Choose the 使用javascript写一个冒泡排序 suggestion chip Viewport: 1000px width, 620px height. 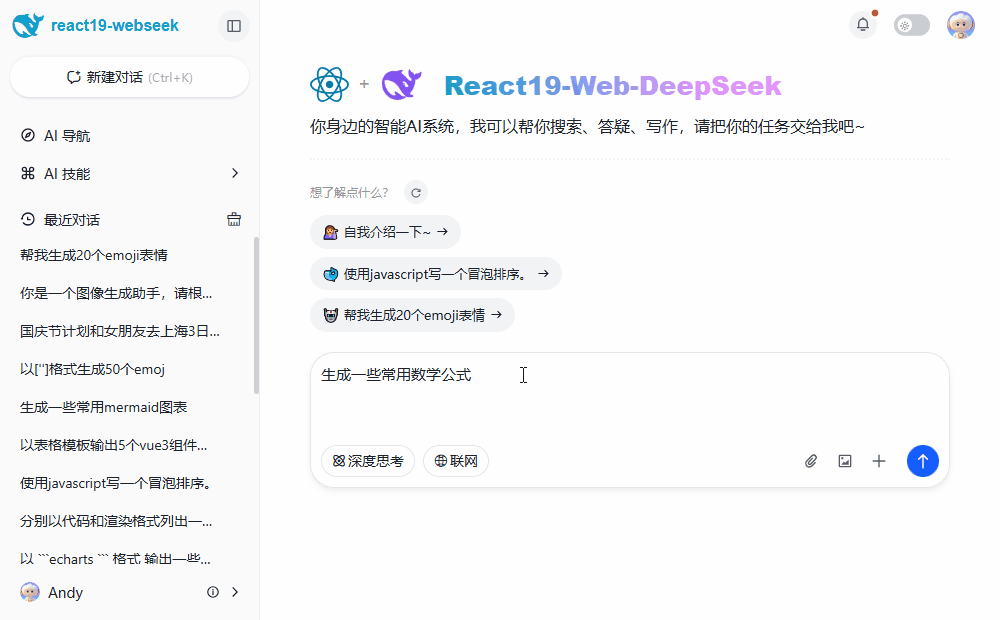pyautogui.click(x=436, y=274)
